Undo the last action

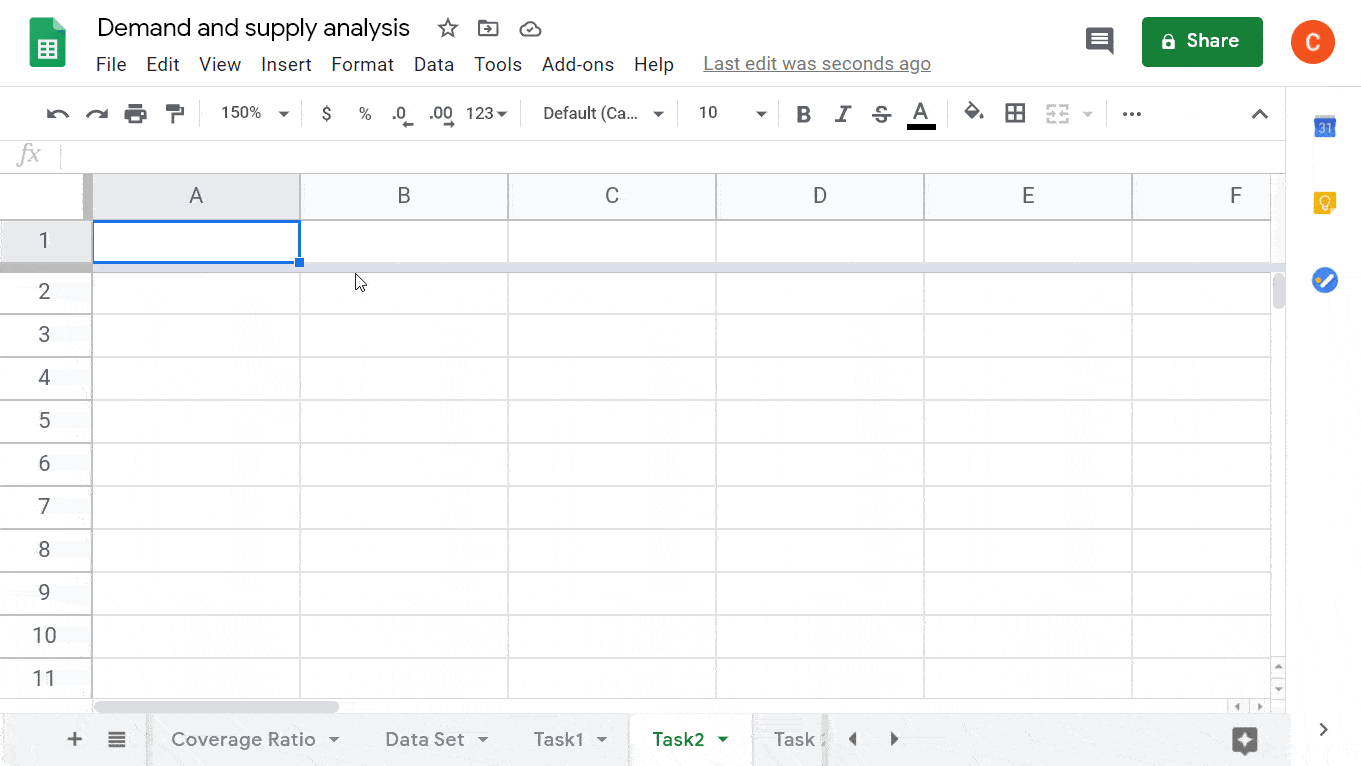[58, 114]
